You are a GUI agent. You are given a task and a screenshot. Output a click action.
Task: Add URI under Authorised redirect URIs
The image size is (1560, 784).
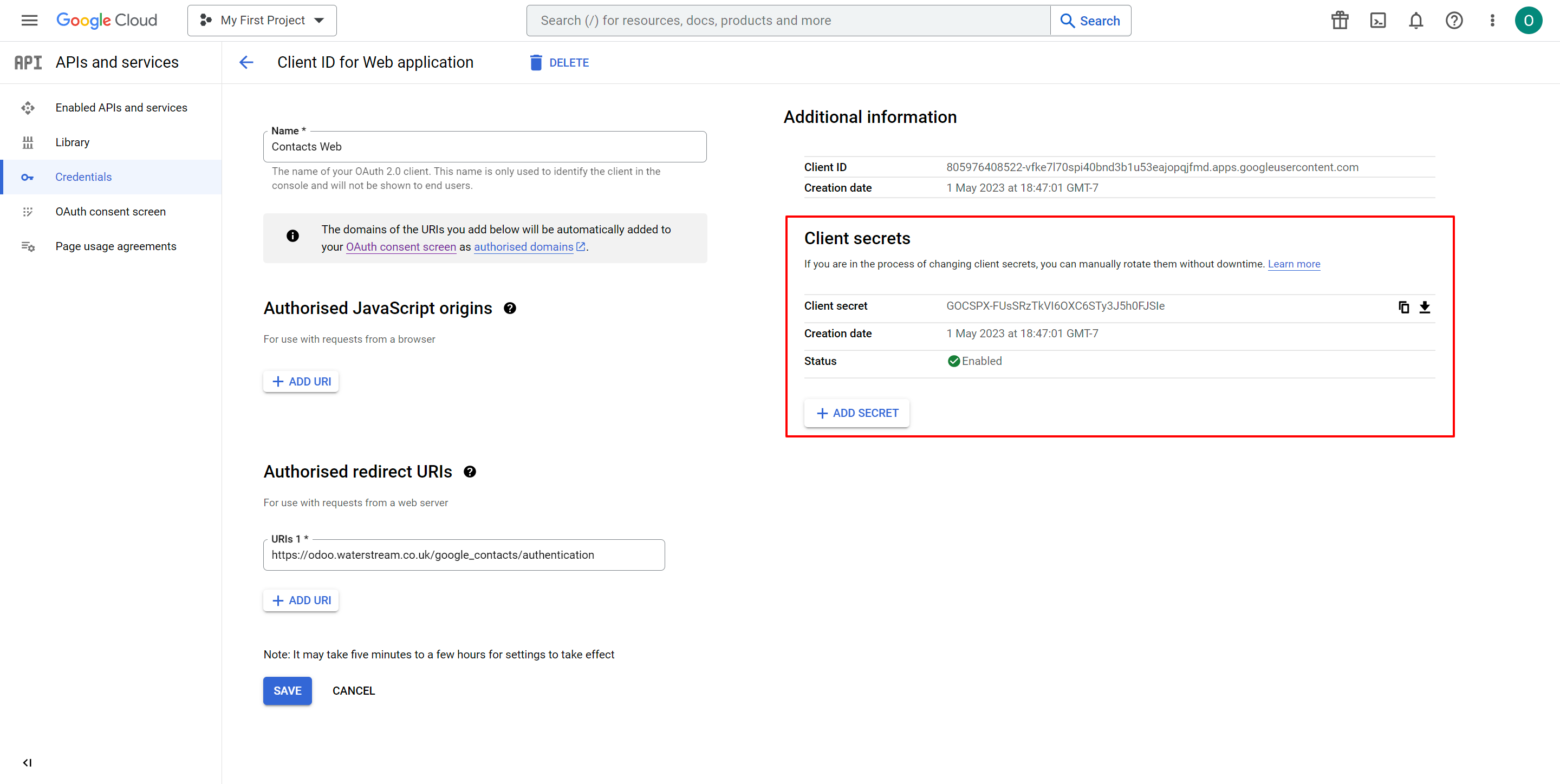click(301, 600)
